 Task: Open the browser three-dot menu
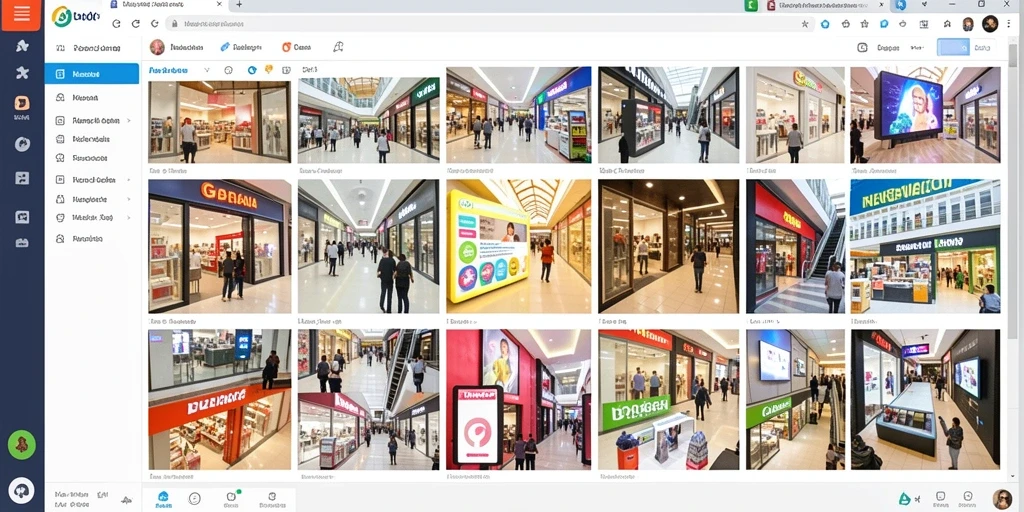coord(1010,24)
